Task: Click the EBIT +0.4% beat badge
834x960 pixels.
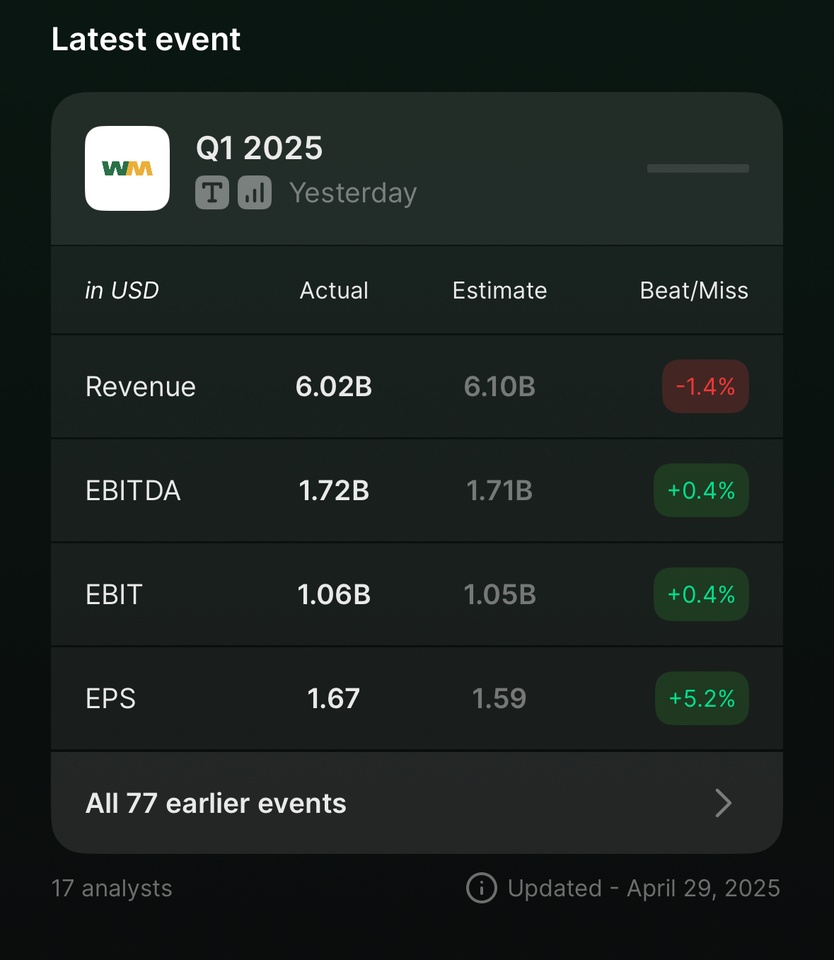Action: click(x=701, y=594)
